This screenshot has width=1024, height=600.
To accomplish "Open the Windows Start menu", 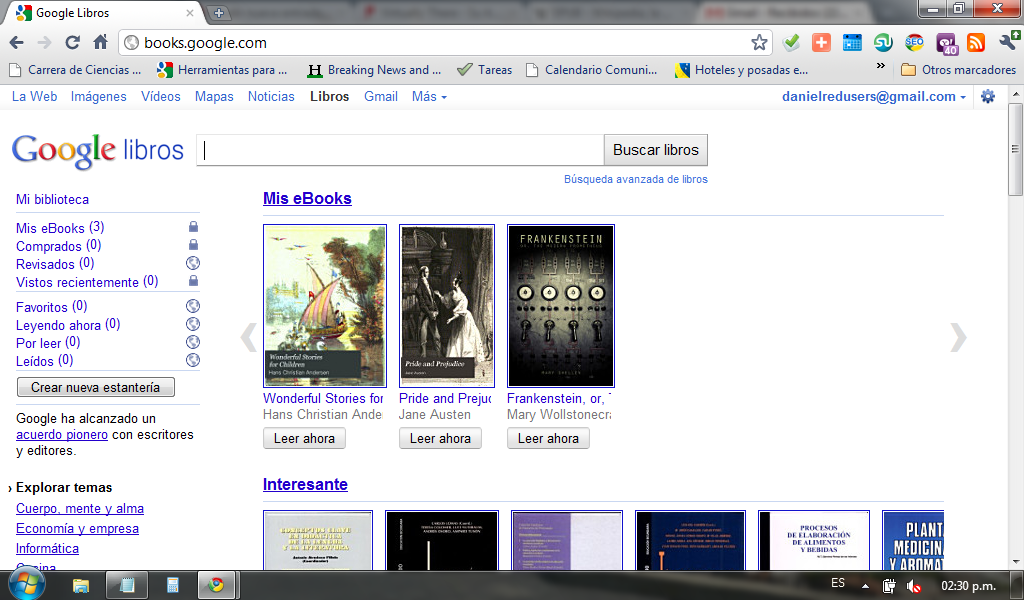I will [25, 584].
